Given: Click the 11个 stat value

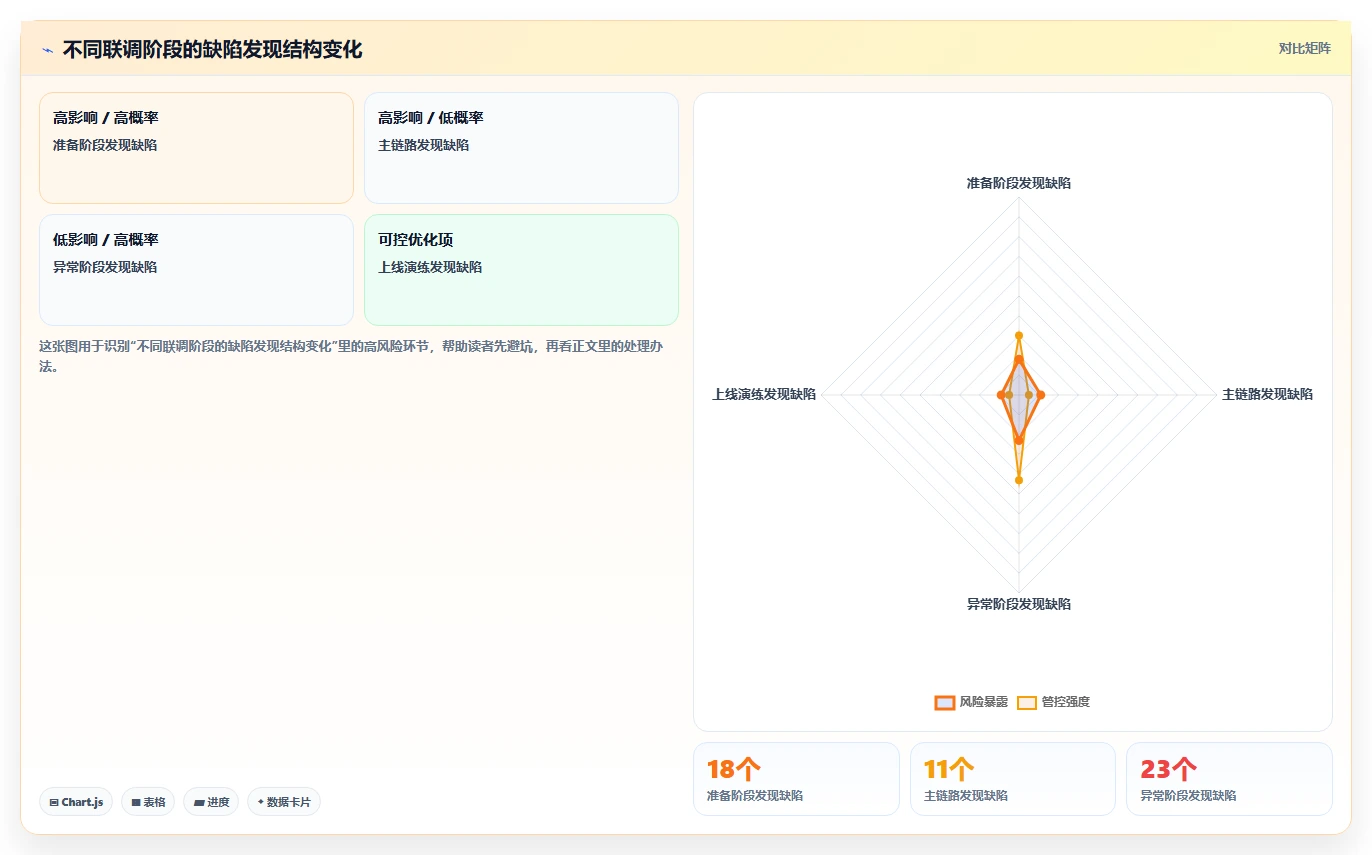Looking at the screenshot, I should point(949,769).
